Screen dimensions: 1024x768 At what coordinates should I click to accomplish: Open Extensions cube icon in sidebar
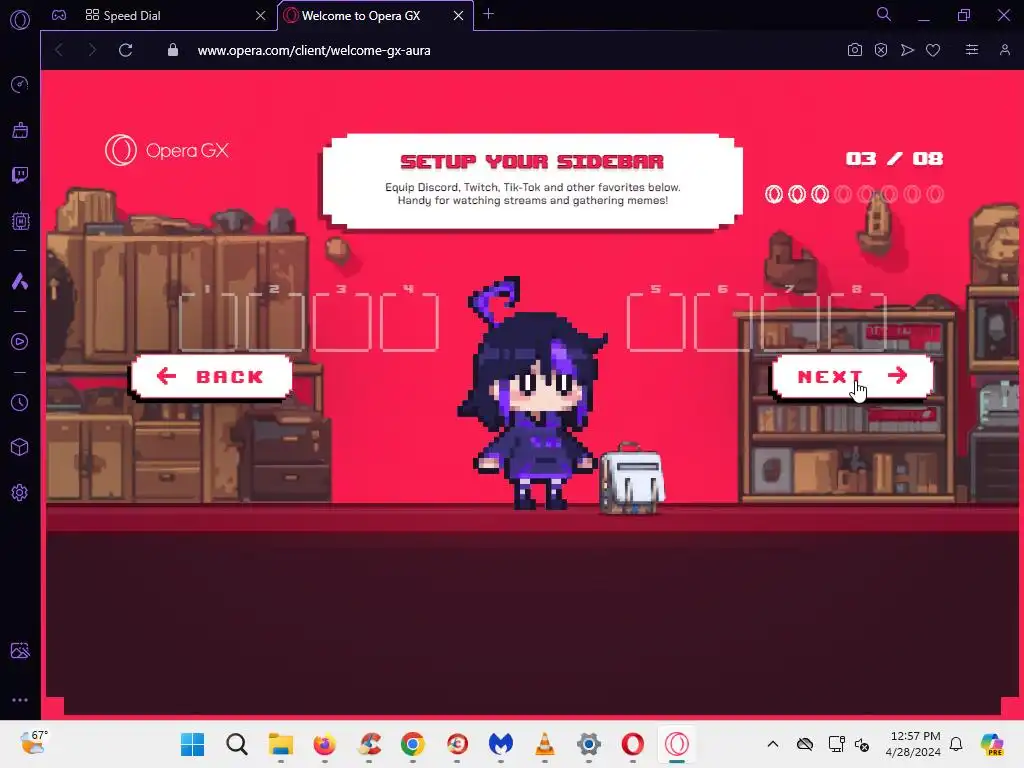20,447
